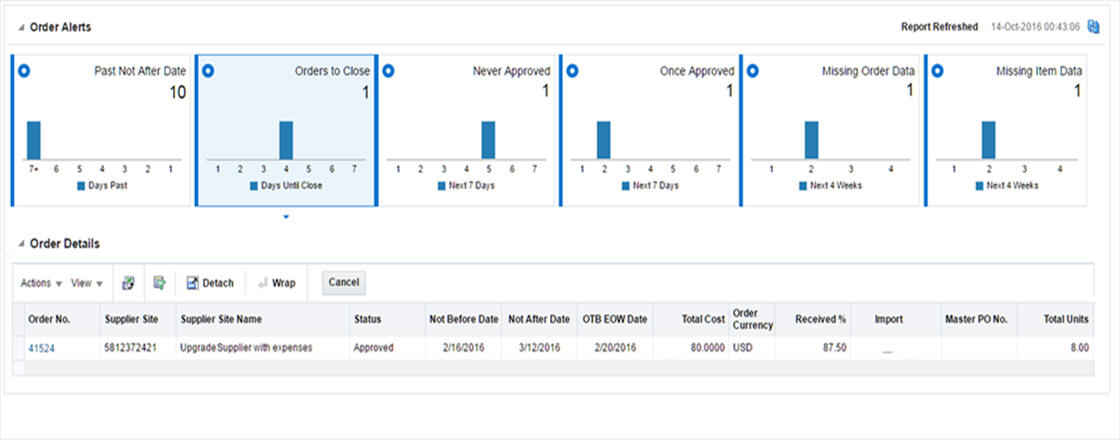
Task: Select the Orders to Close radio circle
Action: pos(209,71)
